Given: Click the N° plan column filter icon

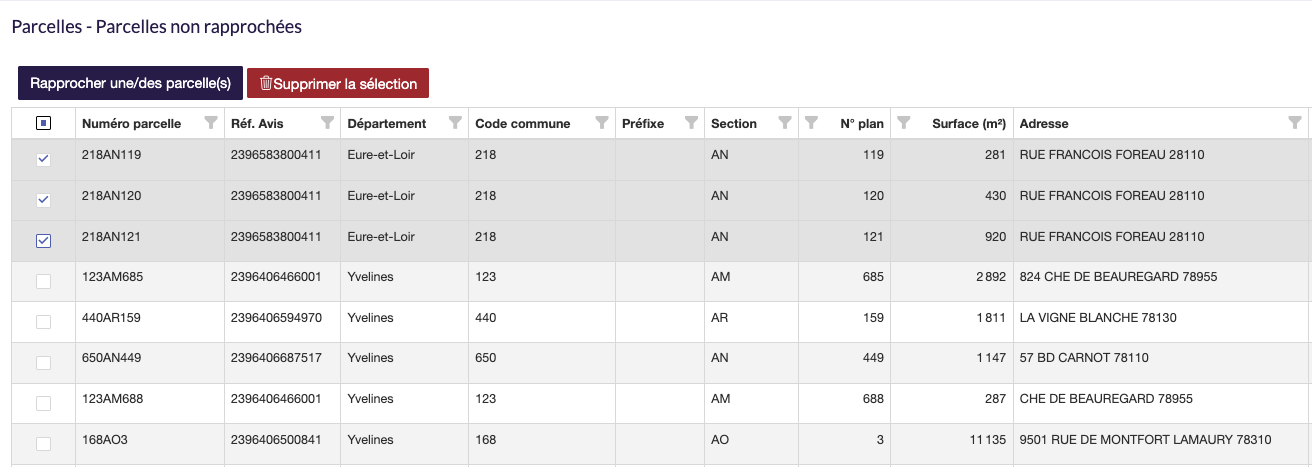Looking at the screenshot, I should pos(812,123).
